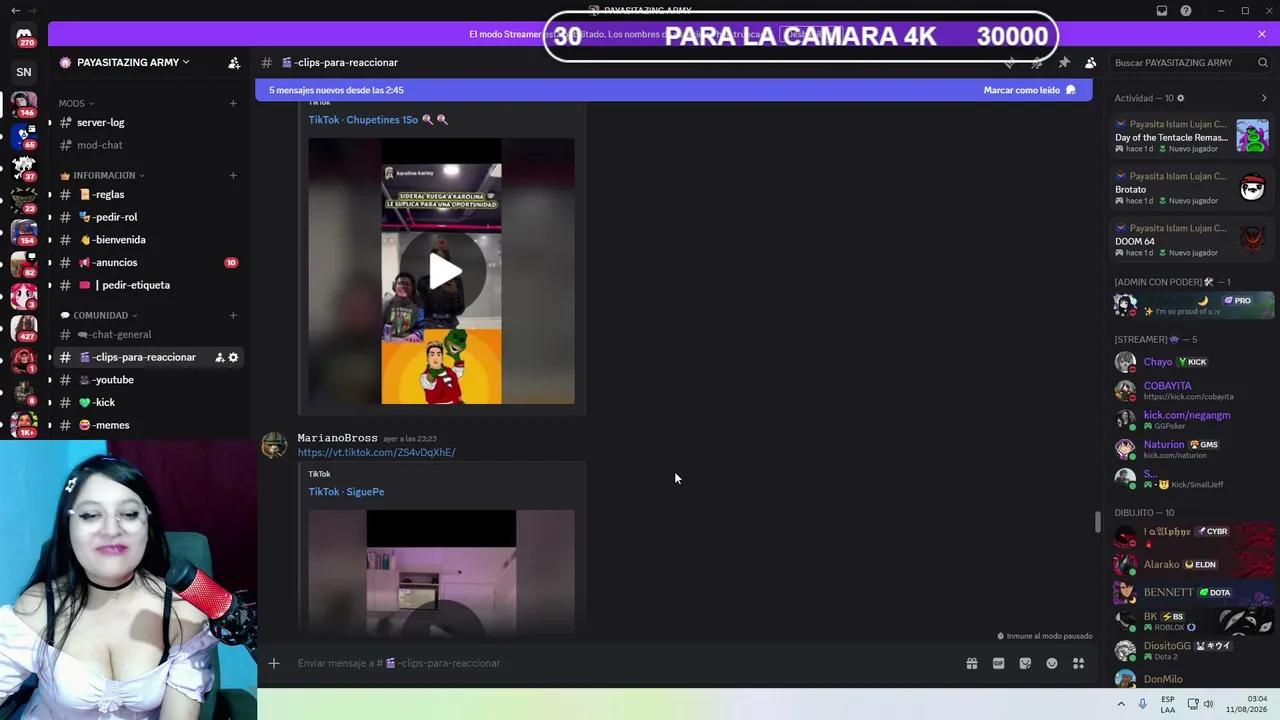1280x720 pixels.
Task: Open the sticker picker
Action: [1025, 663]
